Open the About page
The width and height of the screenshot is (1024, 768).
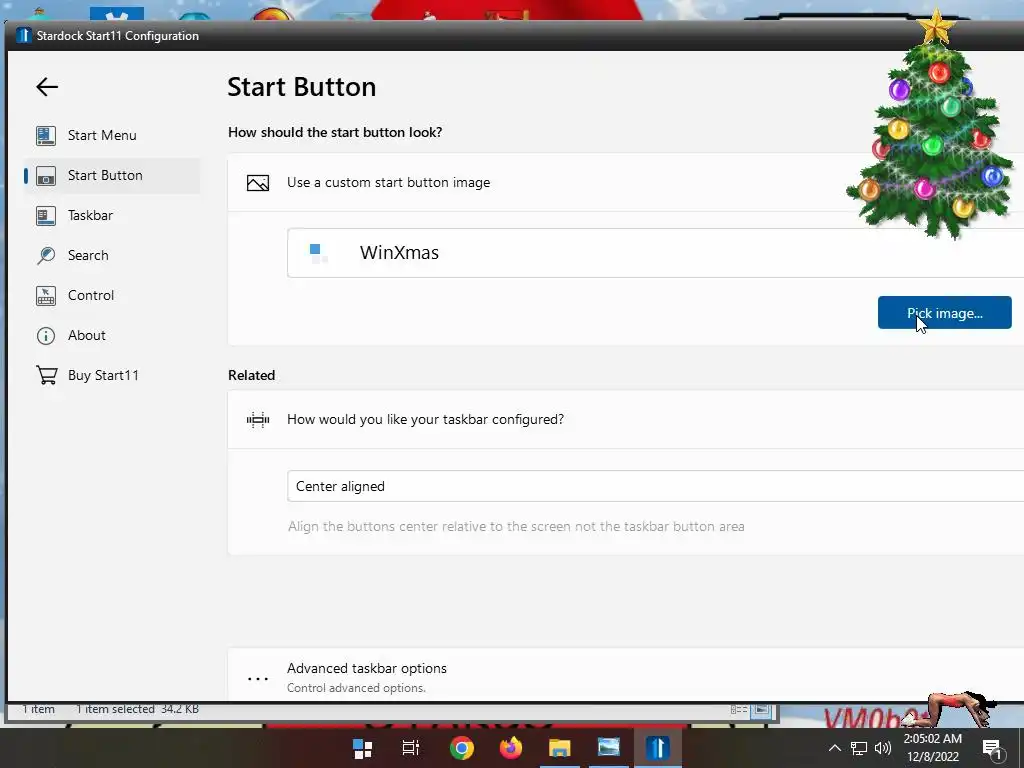click(112, 335)
